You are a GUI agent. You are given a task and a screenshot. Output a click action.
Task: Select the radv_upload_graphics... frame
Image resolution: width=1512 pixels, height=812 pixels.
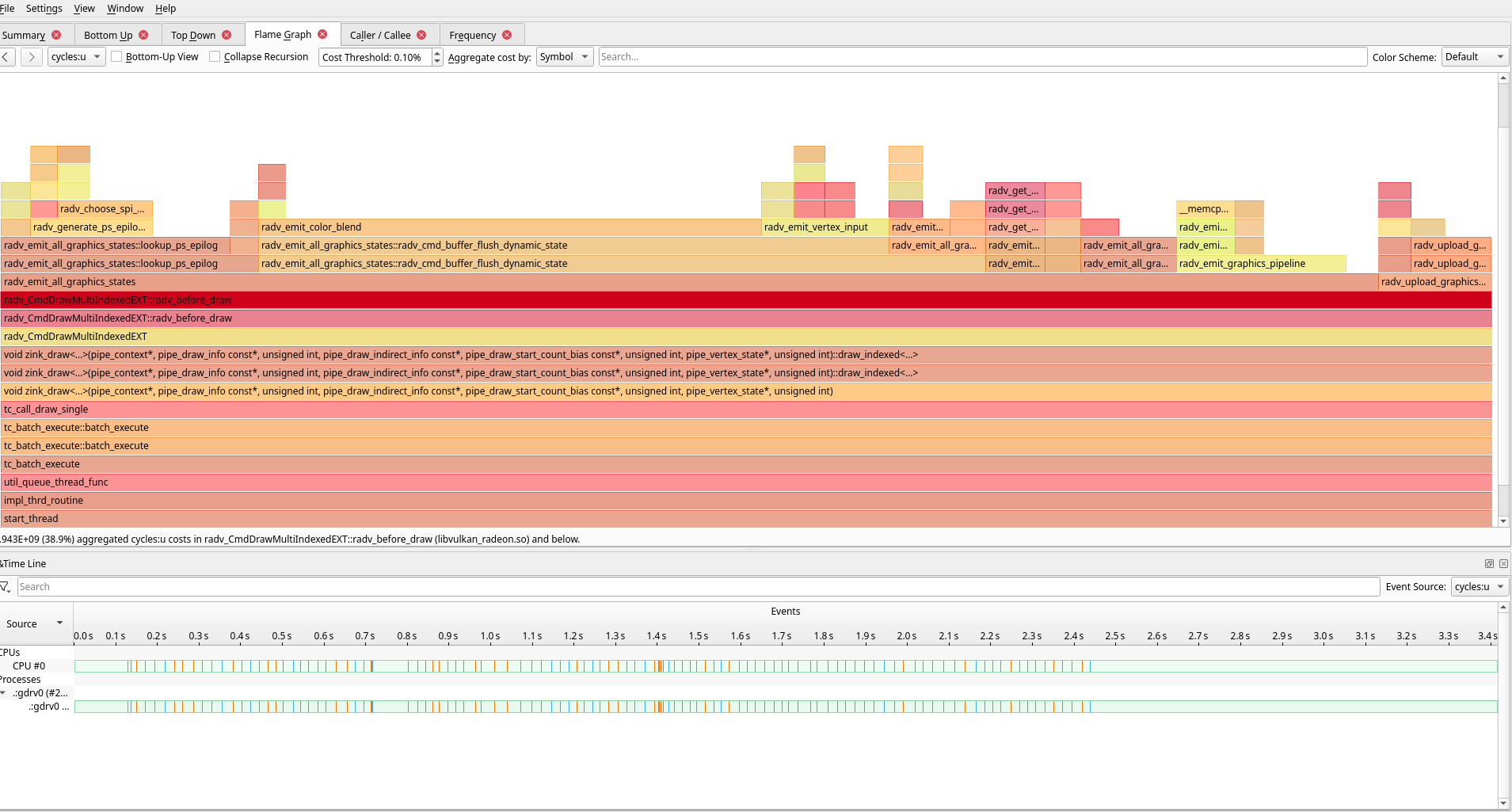tap(1434, 282)
